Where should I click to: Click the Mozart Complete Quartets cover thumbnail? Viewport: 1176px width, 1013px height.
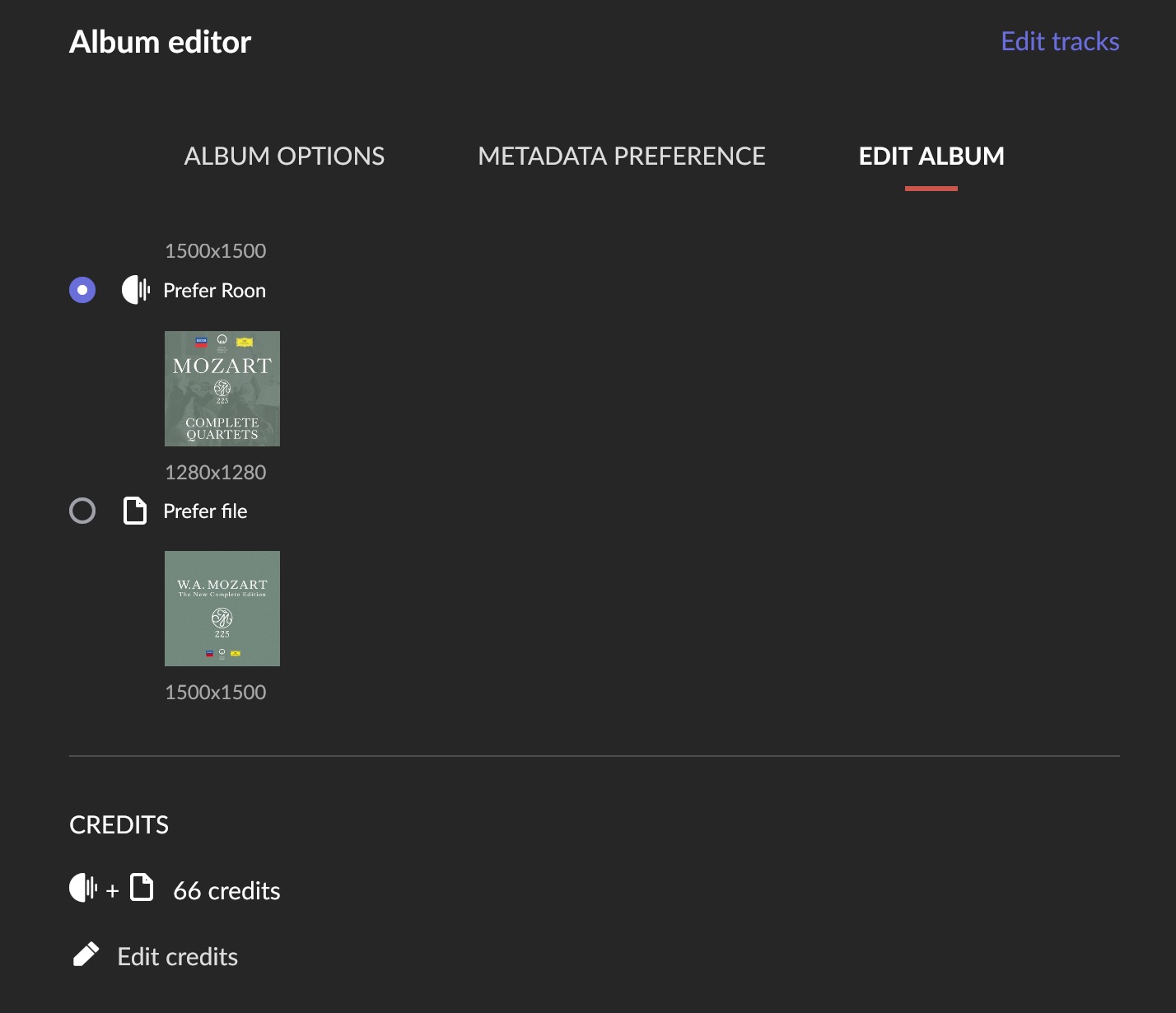(222, 389)
